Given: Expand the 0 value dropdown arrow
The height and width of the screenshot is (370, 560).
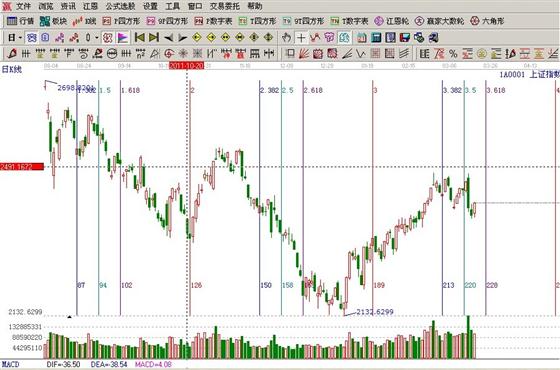Looking at the screenshot, I should coord(96,38).
